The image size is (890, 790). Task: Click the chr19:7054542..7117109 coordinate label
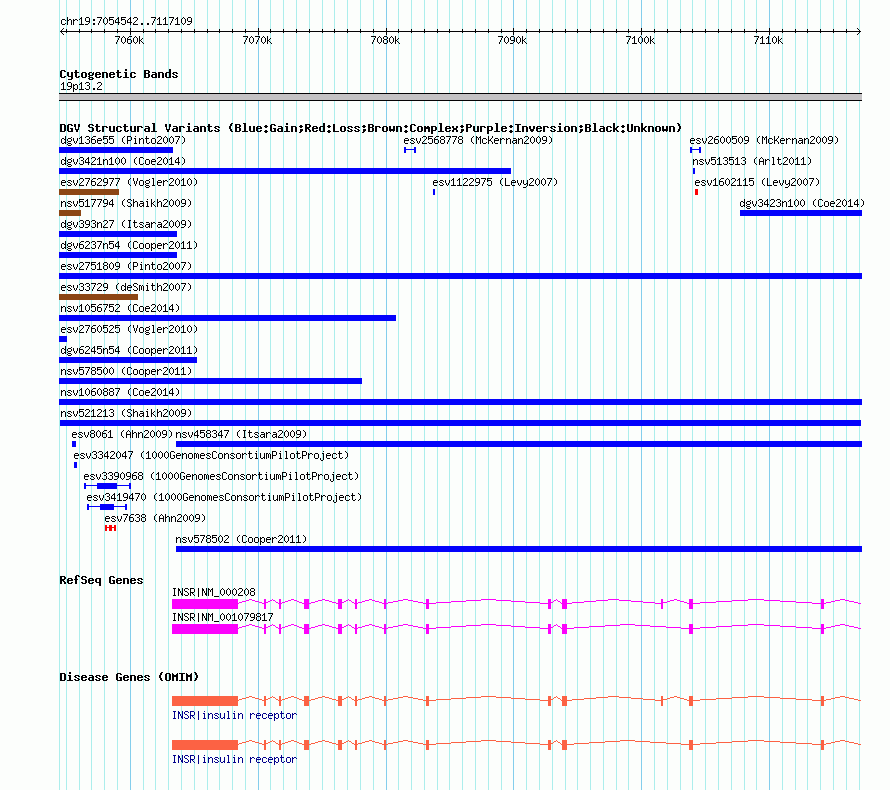126,21
